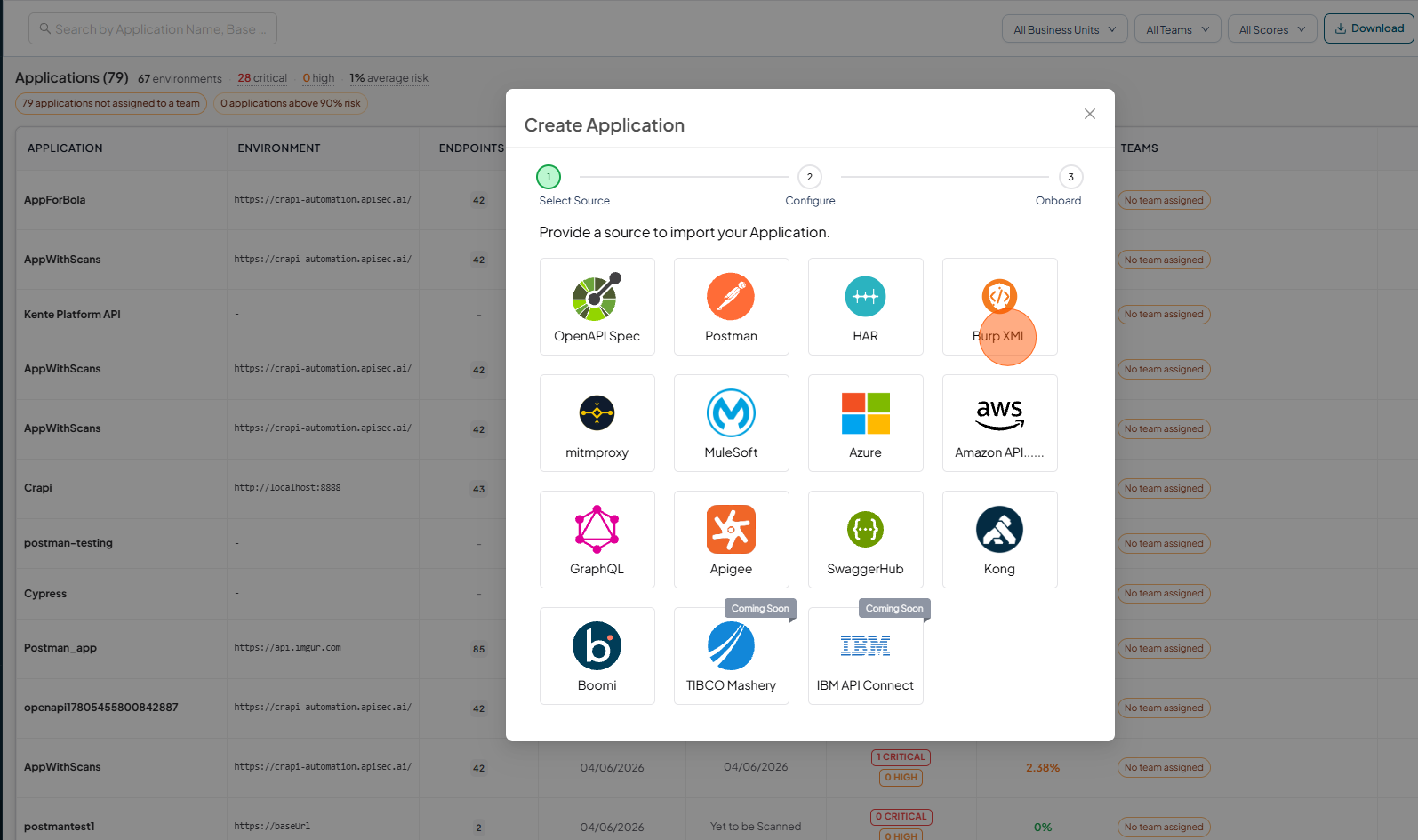Image resolution: width=1418 pixels, height=840 pixels.
Task: Click 'No team assigned' tag for postmantest1
Action: point(1164,828)
